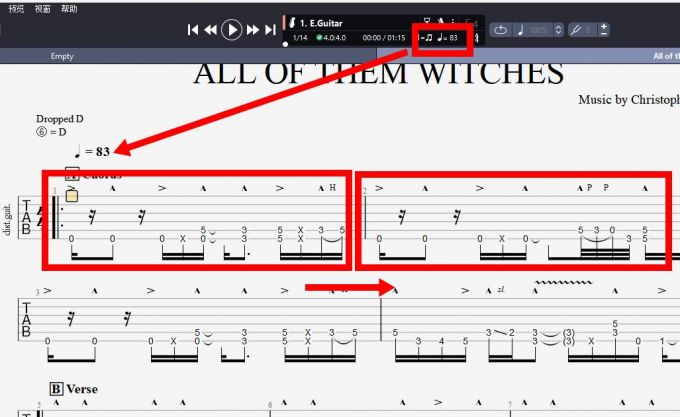Click the Music by Christoph... credit text

coord(629,100)
